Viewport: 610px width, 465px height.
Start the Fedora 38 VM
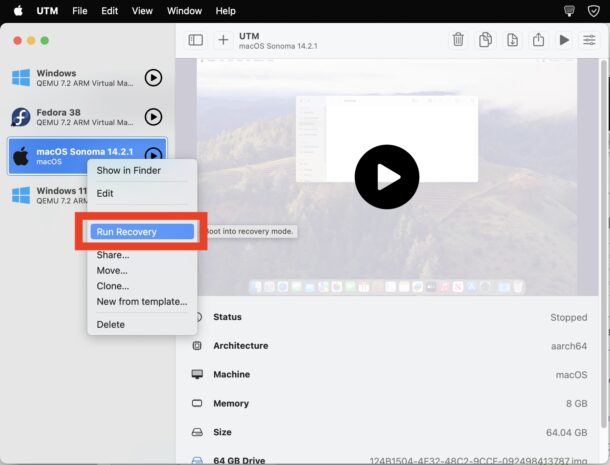point(153,117)
